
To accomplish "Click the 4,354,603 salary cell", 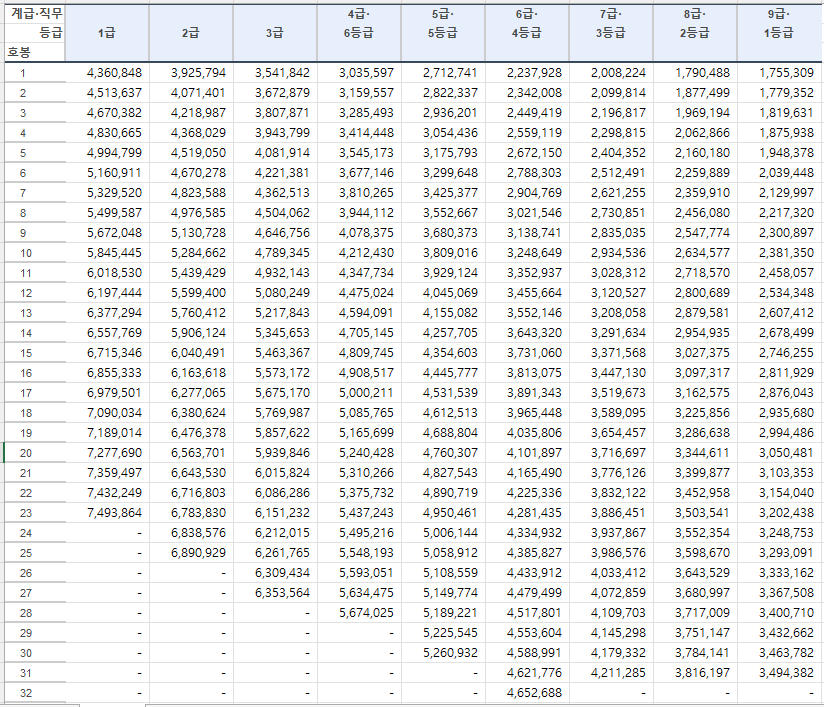I will click(444, 352).
